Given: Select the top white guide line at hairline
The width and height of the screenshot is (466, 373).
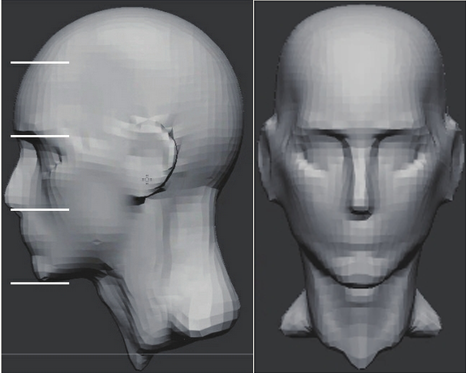Looking at the screenshot, I should (40, 62).
